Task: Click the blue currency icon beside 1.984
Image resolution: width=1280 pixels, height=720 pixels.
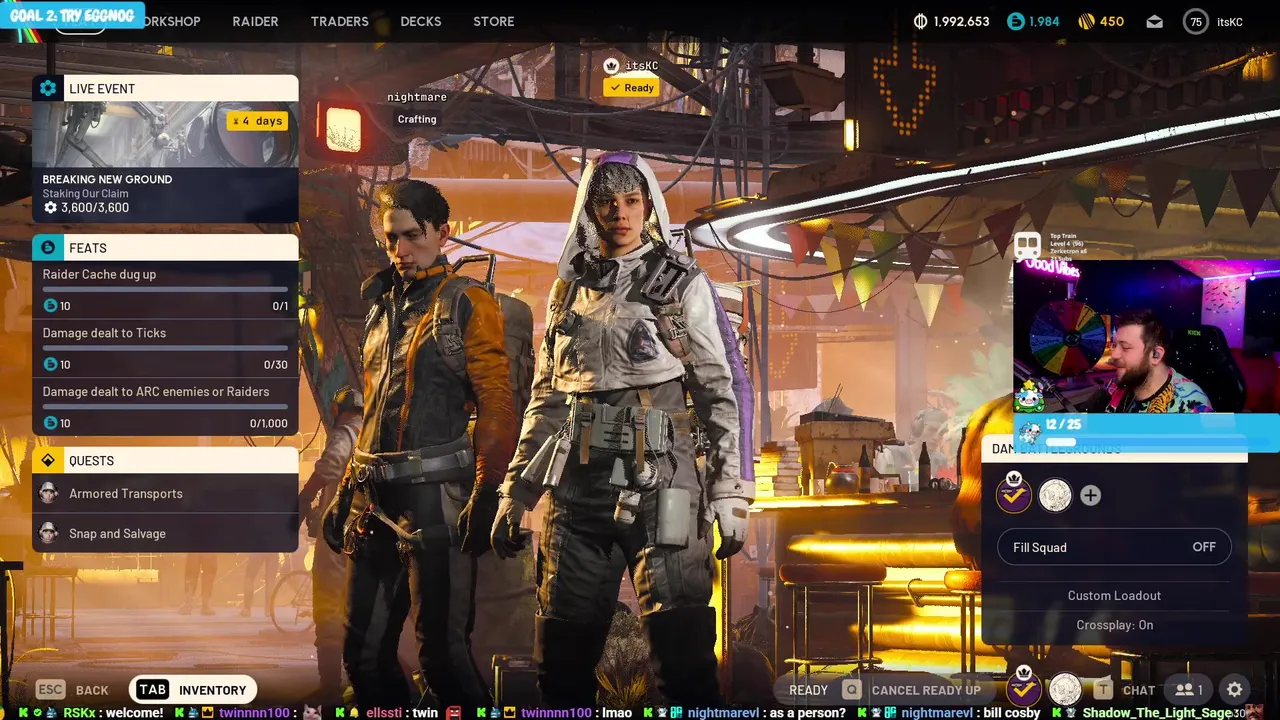Action: [x=1015, y=21]
